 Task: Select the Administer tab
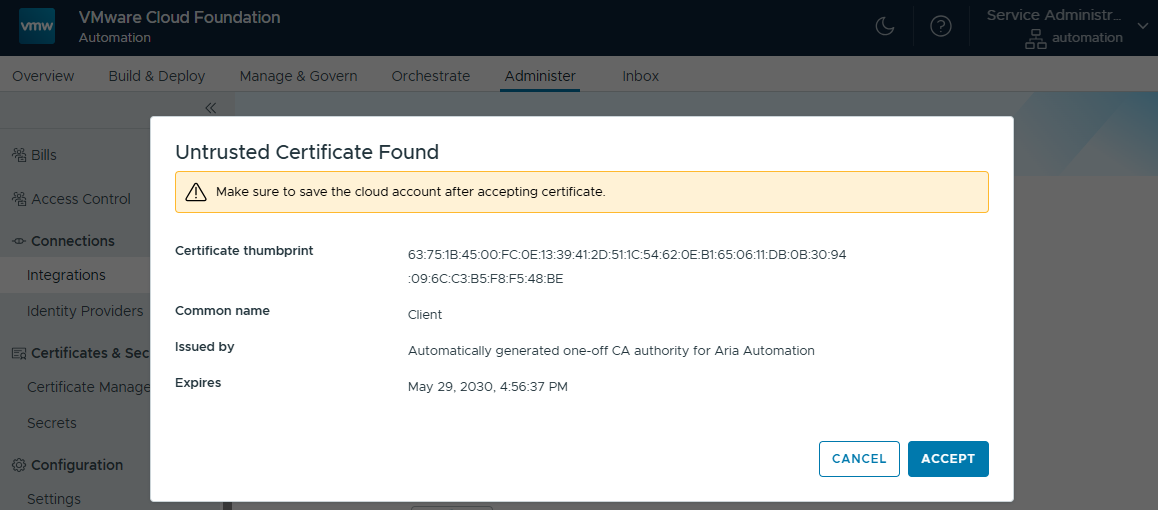pos(540,76)
